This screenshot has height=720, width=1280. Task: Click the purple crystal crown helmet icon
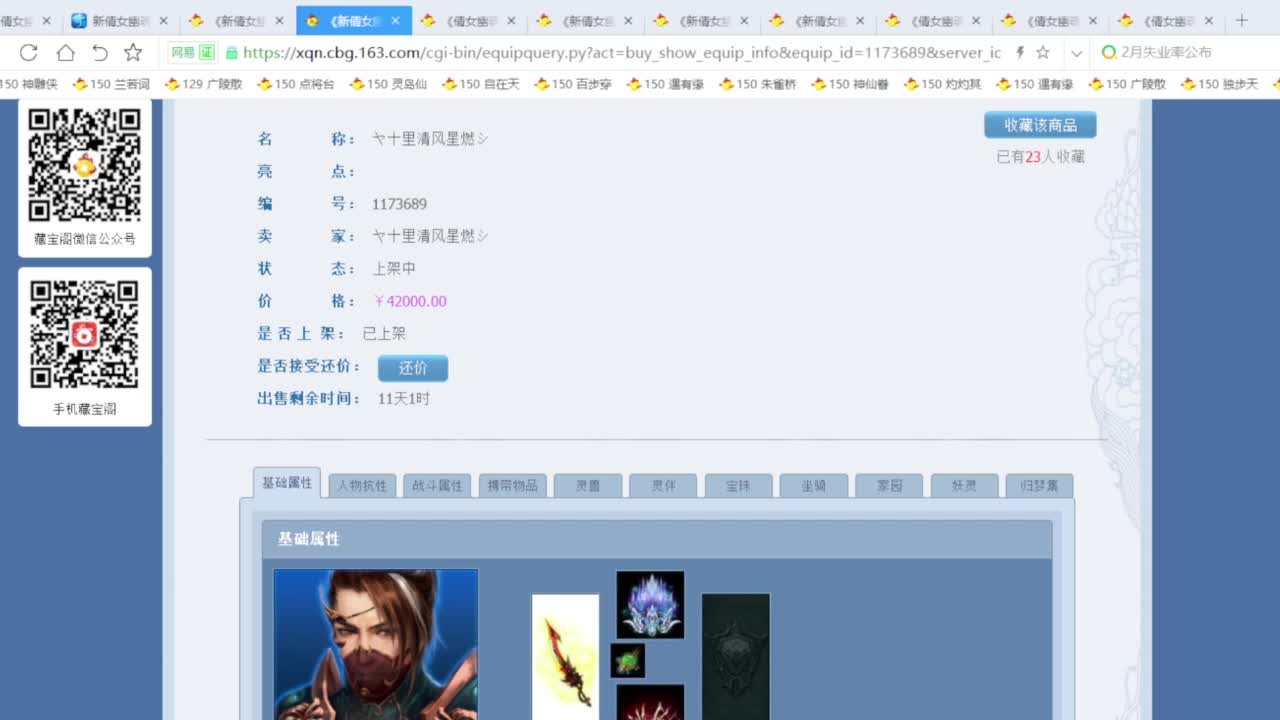(650, 605)
